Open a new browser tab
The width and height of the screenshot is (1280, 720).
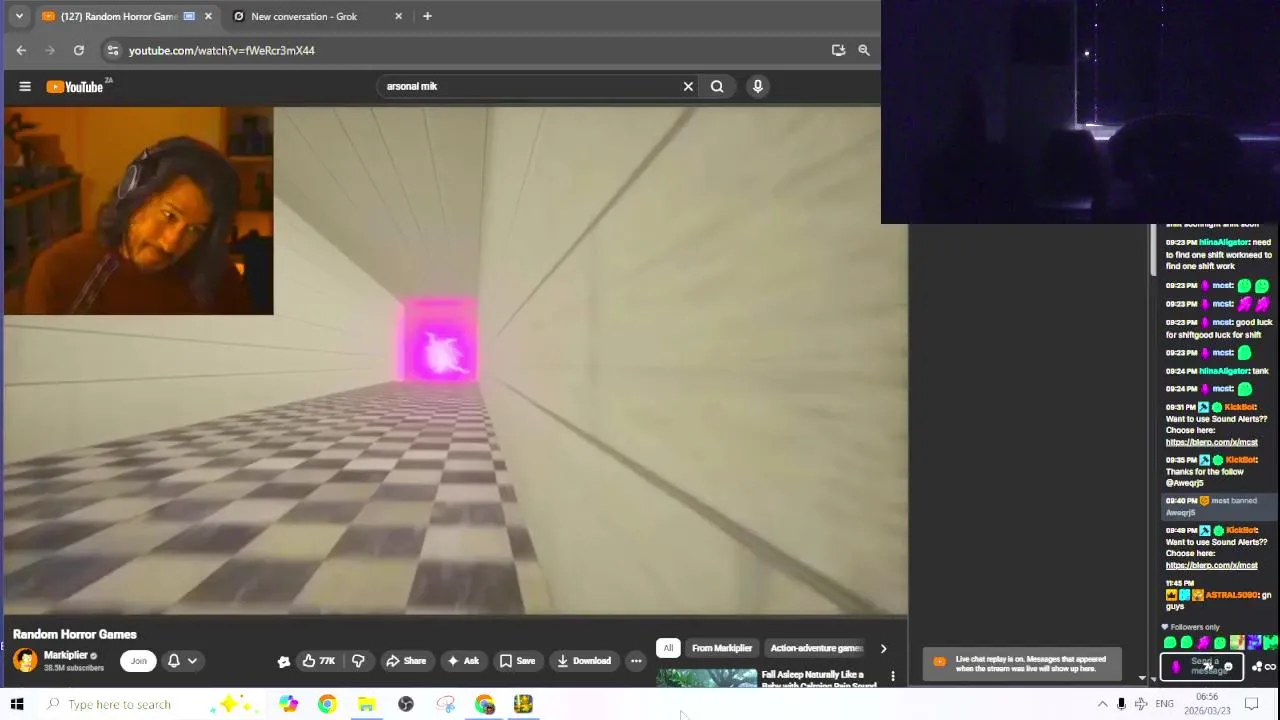pos(427,16)
